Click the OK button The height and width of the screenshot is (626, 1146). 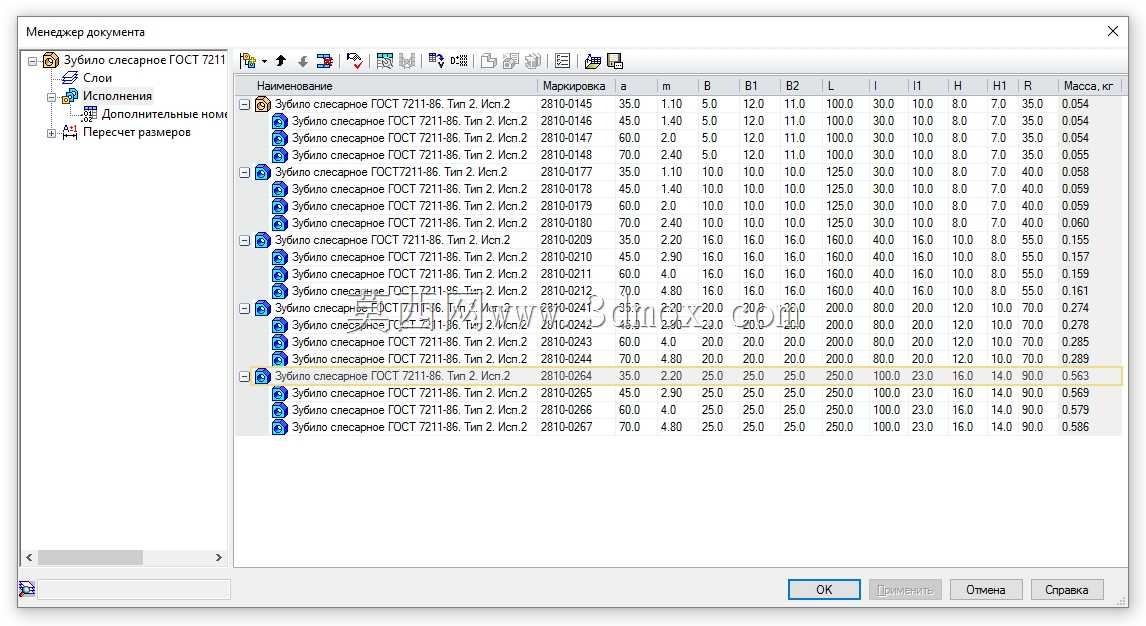click(824, 589)
